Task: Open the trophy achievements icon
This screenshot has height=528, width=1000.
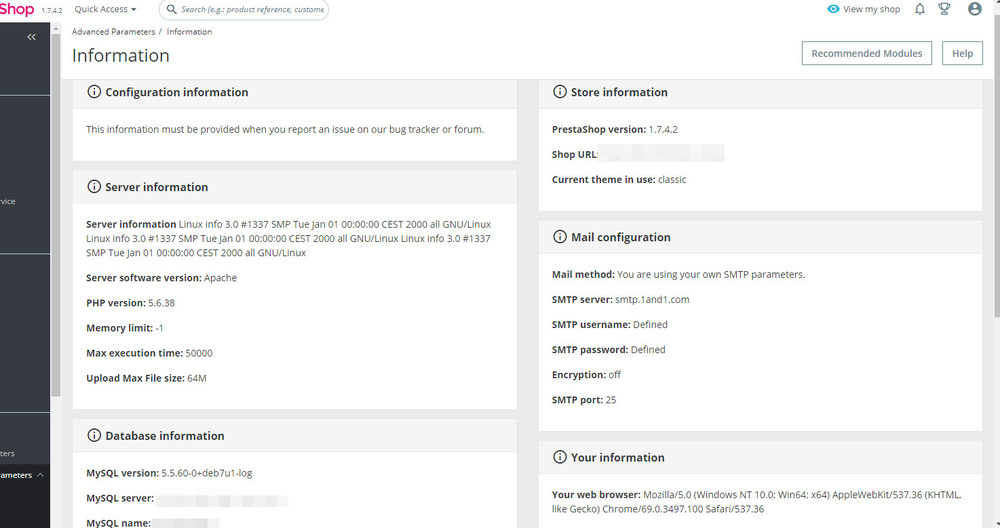Action: click(x=944, y=9)
